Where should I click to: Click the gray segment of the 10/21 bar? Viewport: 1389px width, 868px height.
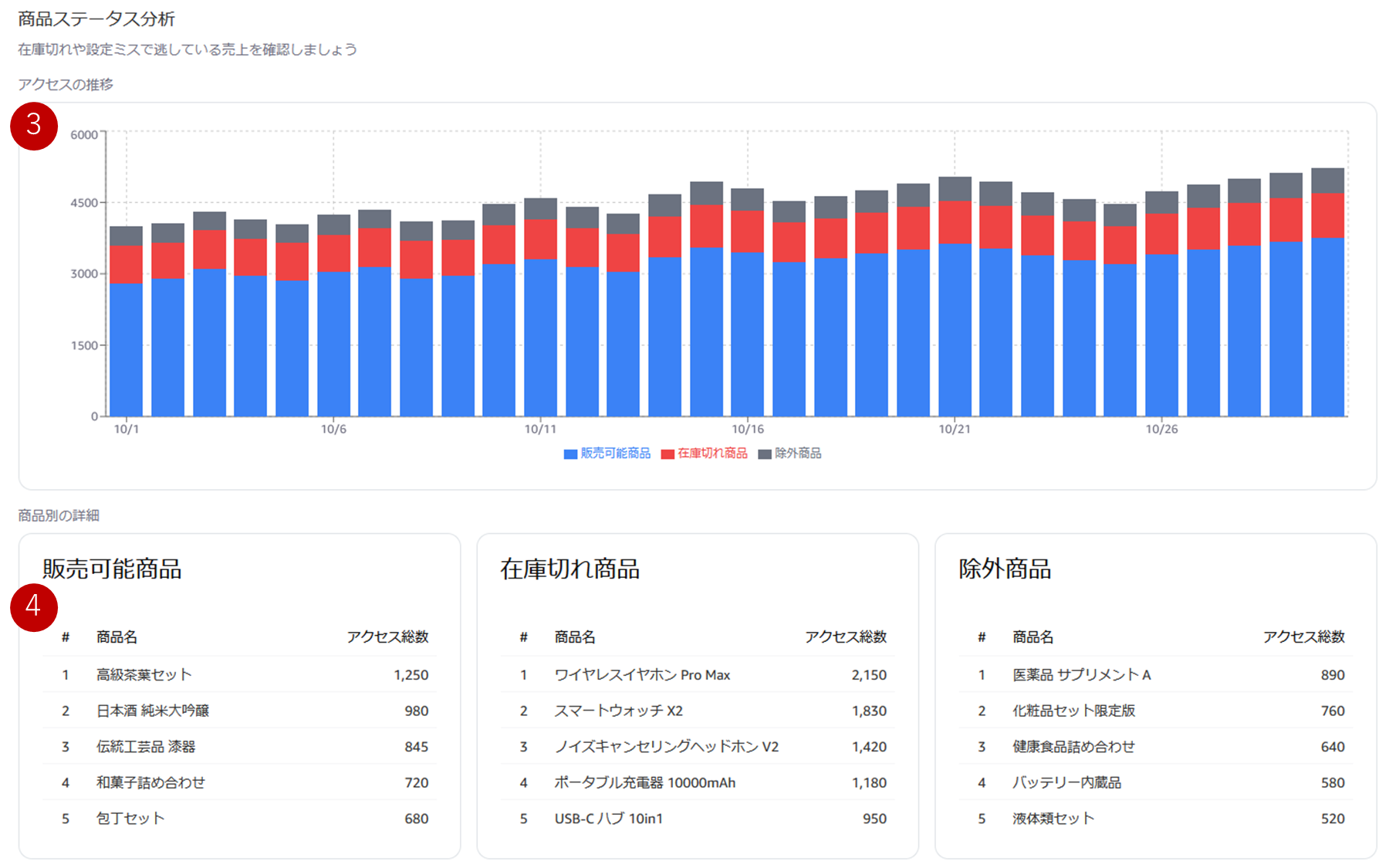coord(955,189)
